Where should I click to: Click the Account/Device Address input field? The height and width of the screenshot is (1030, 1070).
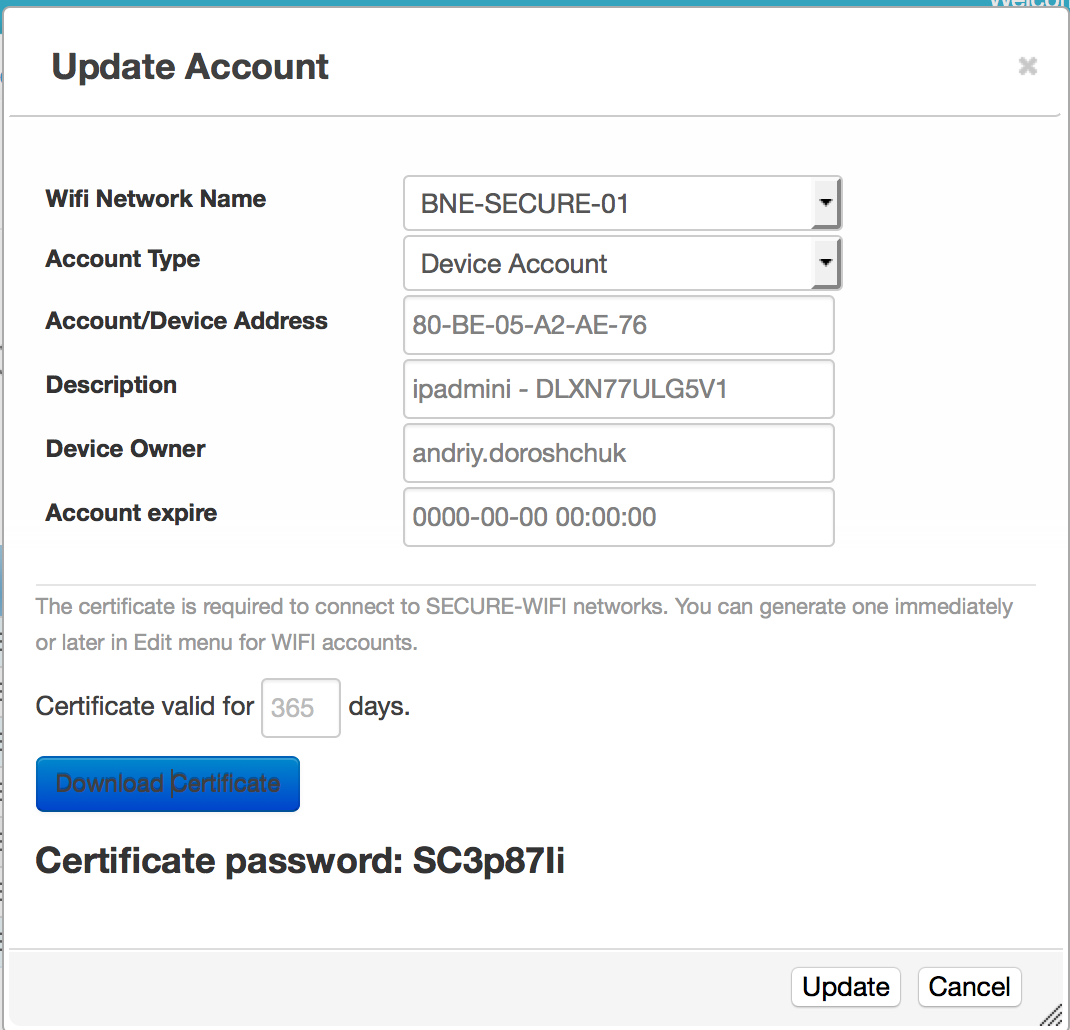tap(618, 325)
